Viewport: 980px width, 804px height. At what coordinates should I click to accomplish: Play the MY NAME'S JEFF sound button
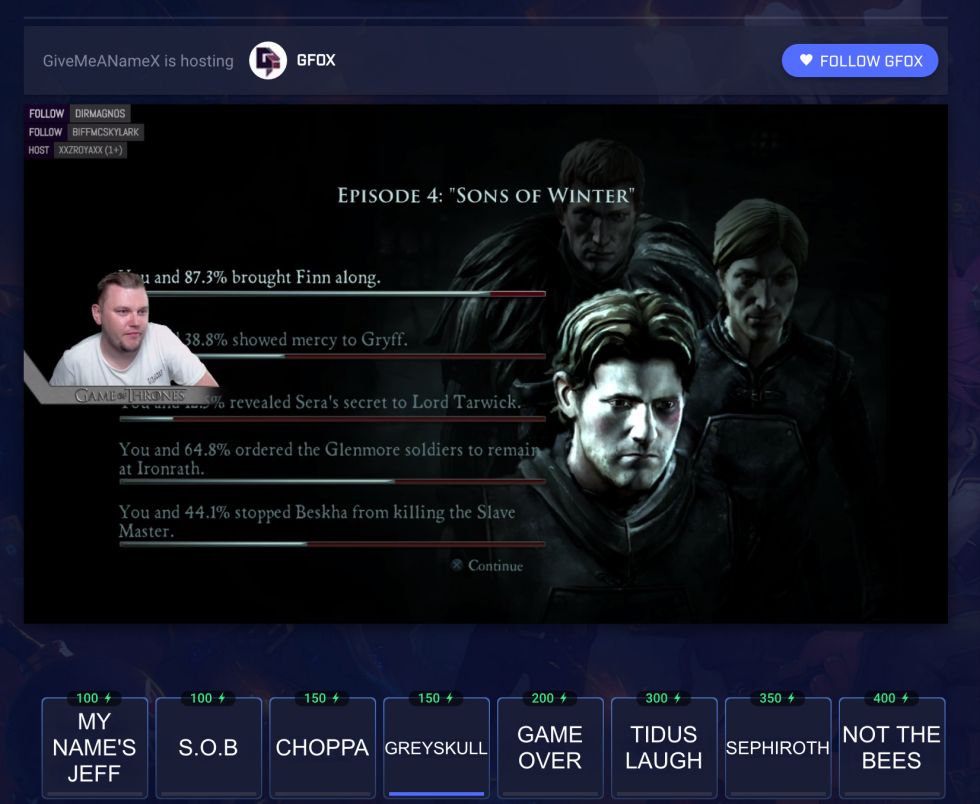(x=94, y=748)
